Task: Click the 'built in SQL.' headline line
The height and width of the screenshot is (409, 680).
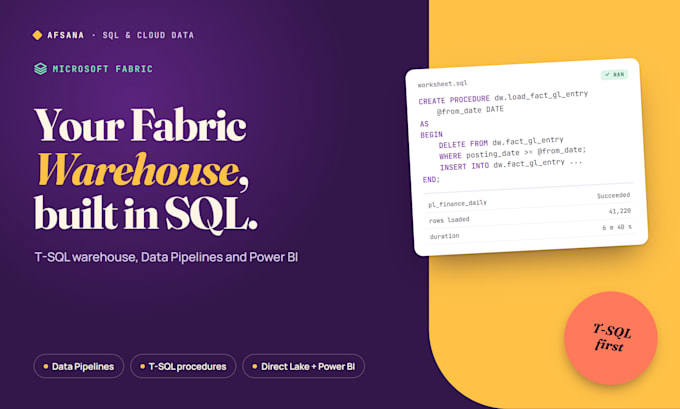Action: point(146,213)
